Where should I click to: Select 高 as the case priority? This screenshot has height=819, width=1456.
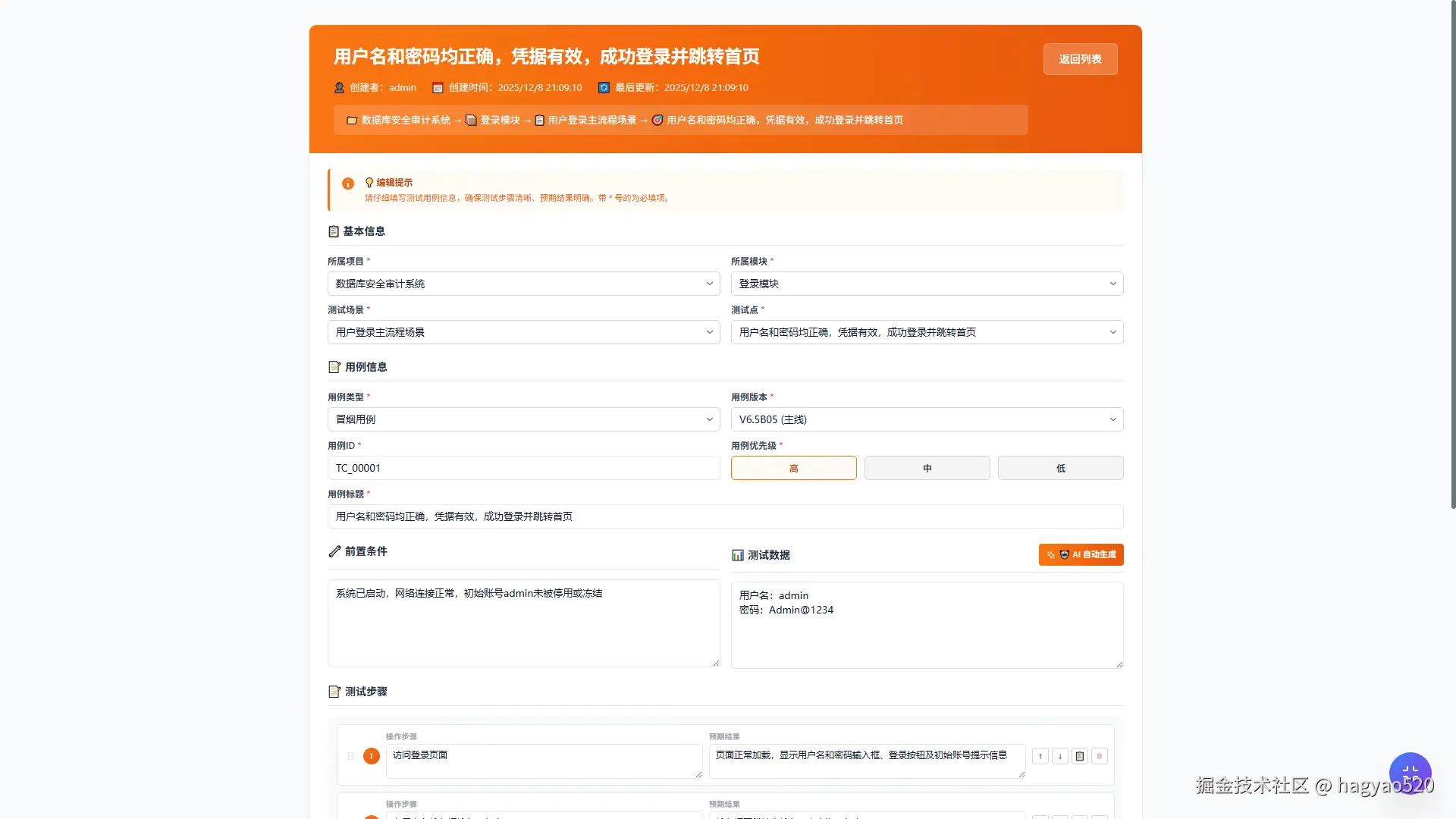coord(793,468)
